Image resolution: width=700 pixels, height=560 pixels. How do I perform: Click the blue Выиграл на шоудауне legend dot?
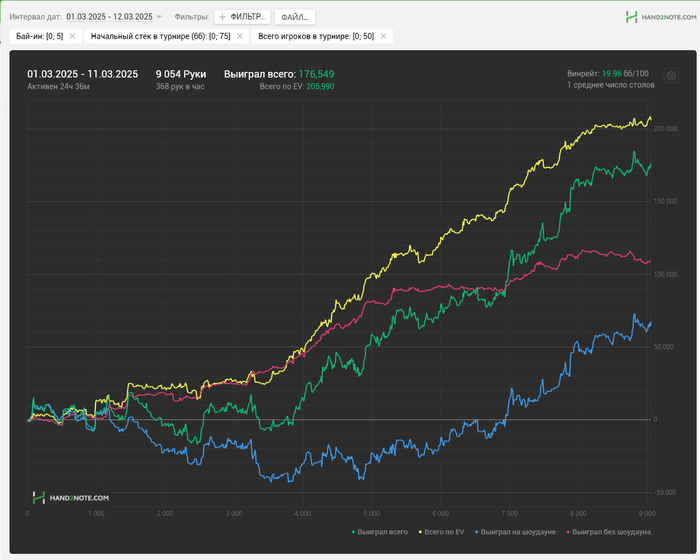[x=477, y=532]
